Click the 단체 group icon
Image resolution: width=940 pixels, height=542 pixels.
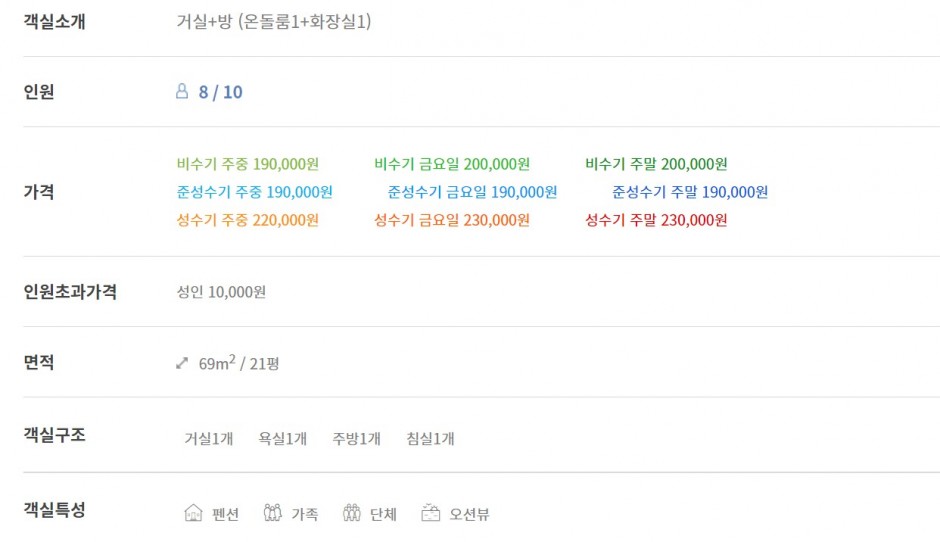coord(351,513)
